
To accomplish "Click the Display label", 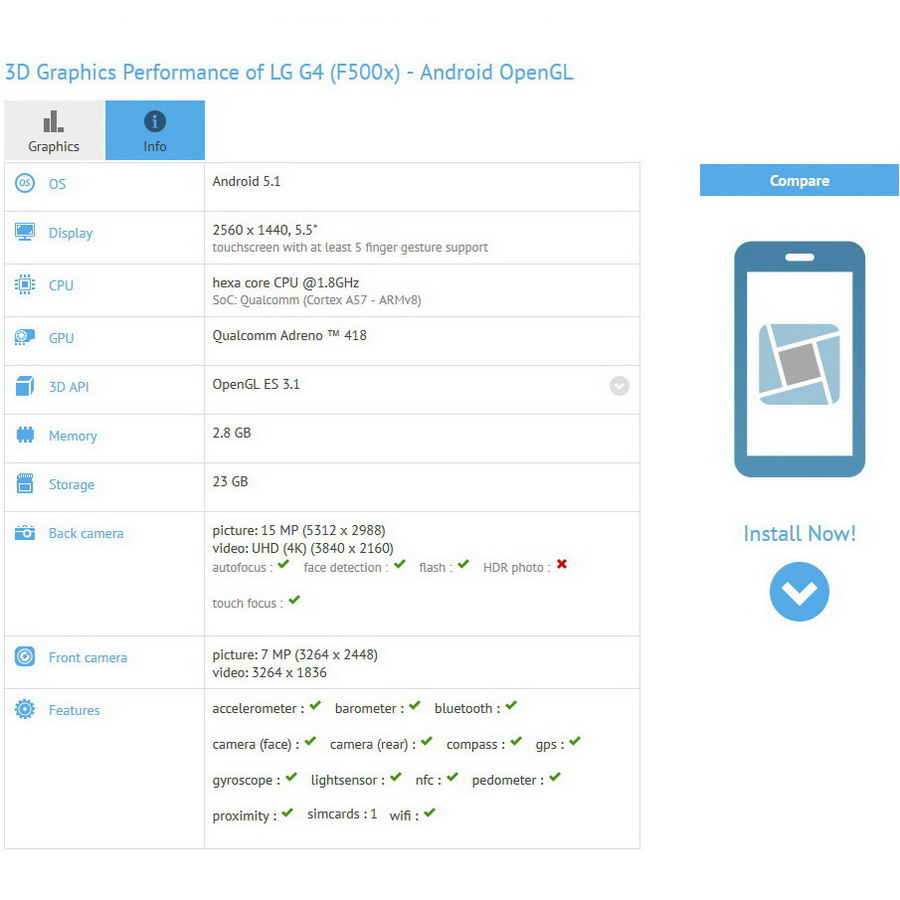I will (x=71, y=233).
